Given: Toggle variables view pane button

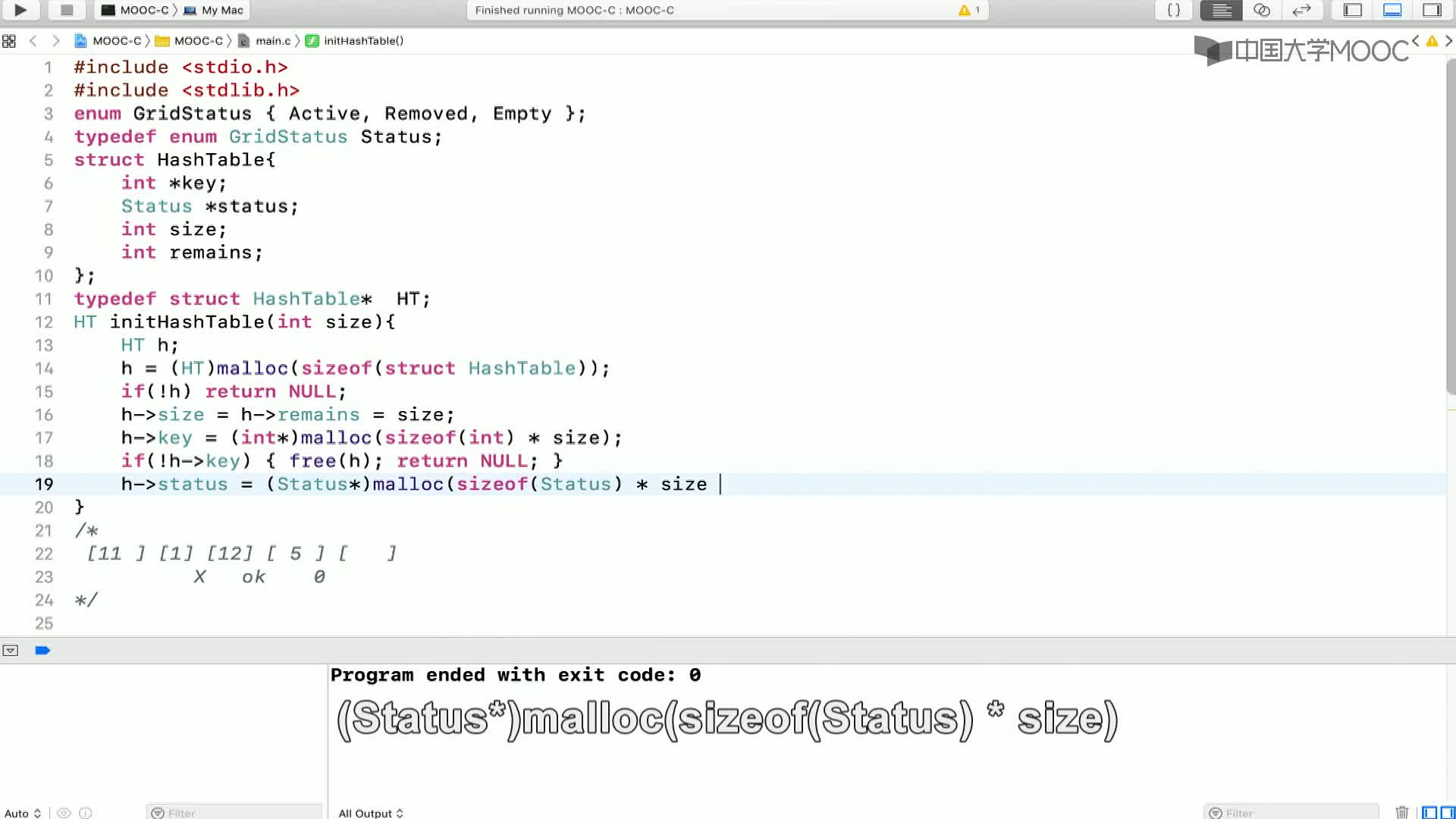Looking at the screenshot, I should [1429, 813].
